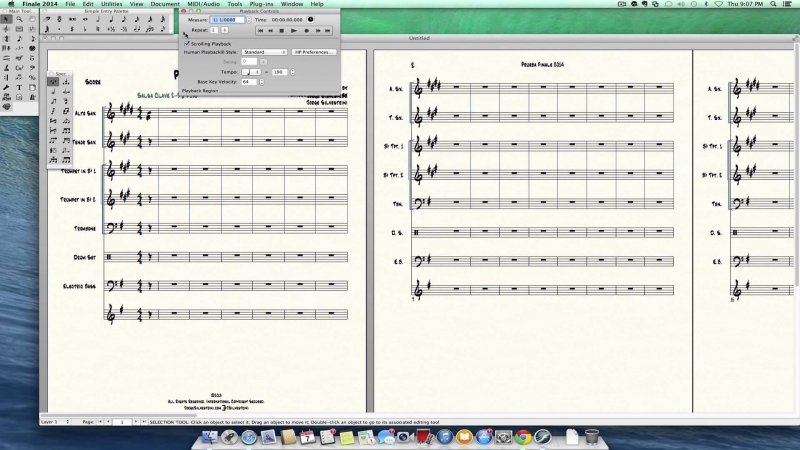Click the Measure field stepper
The height and width of the screenshot is (450, 800).
pos(249,20)
